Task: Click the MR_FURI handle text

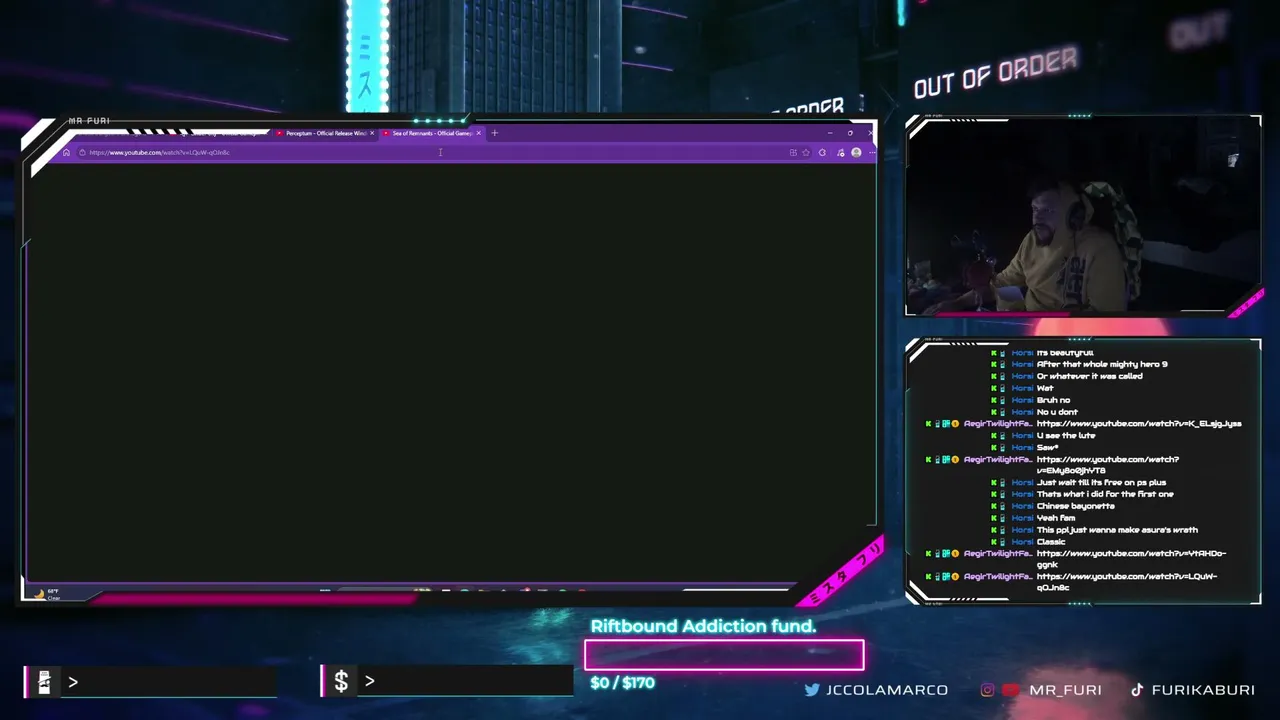Action: coord(1065,690)
